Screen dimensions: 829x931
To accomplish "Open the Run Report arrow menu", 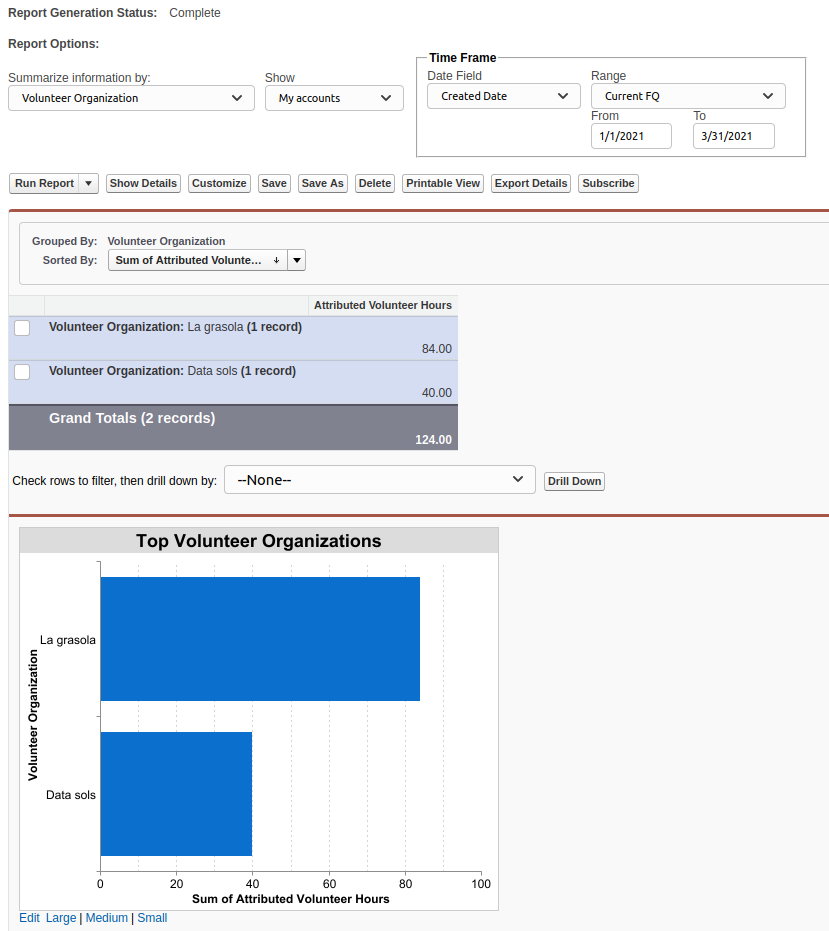I will pyautogui.click(x=88, y=183).
